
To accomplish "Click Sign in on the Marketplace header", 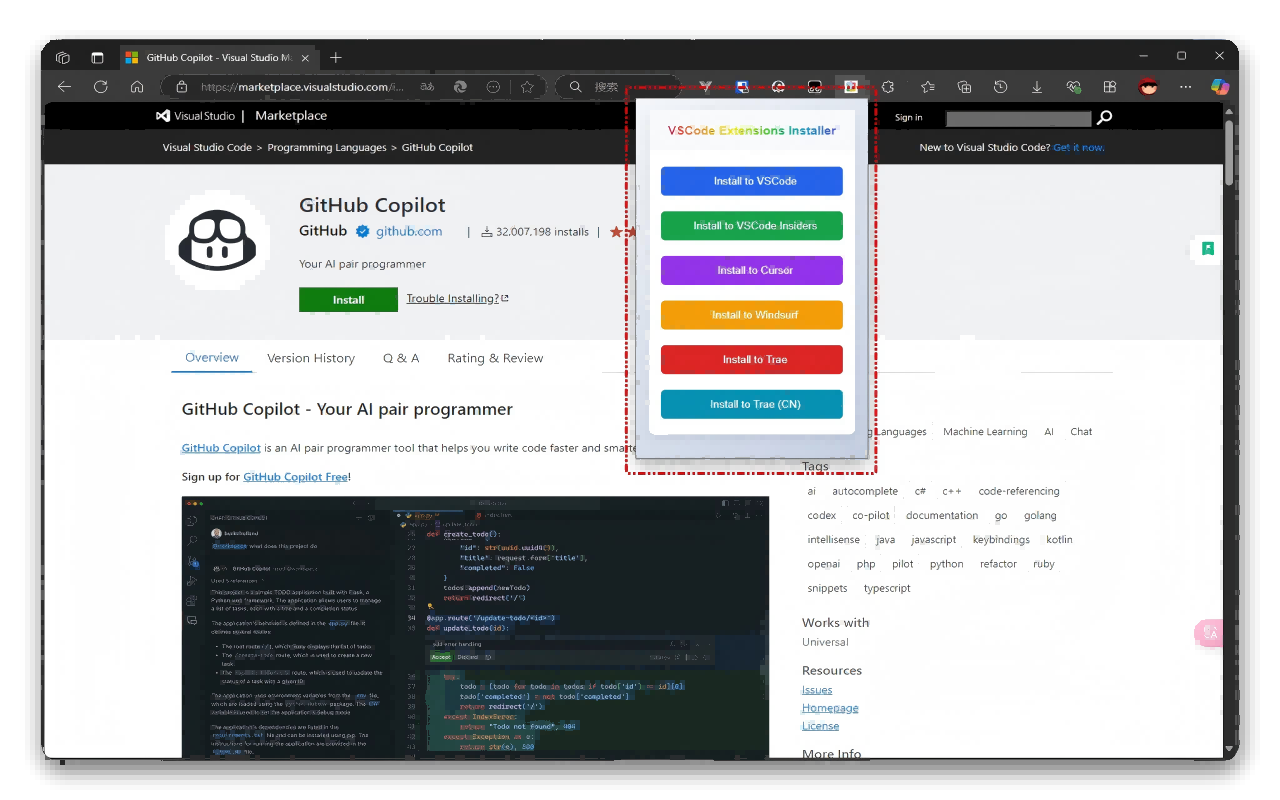I will [x=908, y=117].
